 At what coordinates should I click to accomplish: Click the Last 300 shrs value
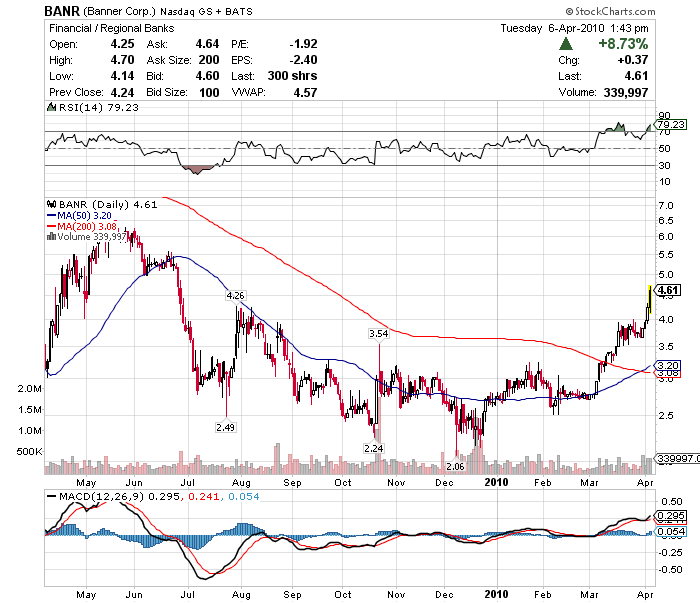tap(292, 76)
